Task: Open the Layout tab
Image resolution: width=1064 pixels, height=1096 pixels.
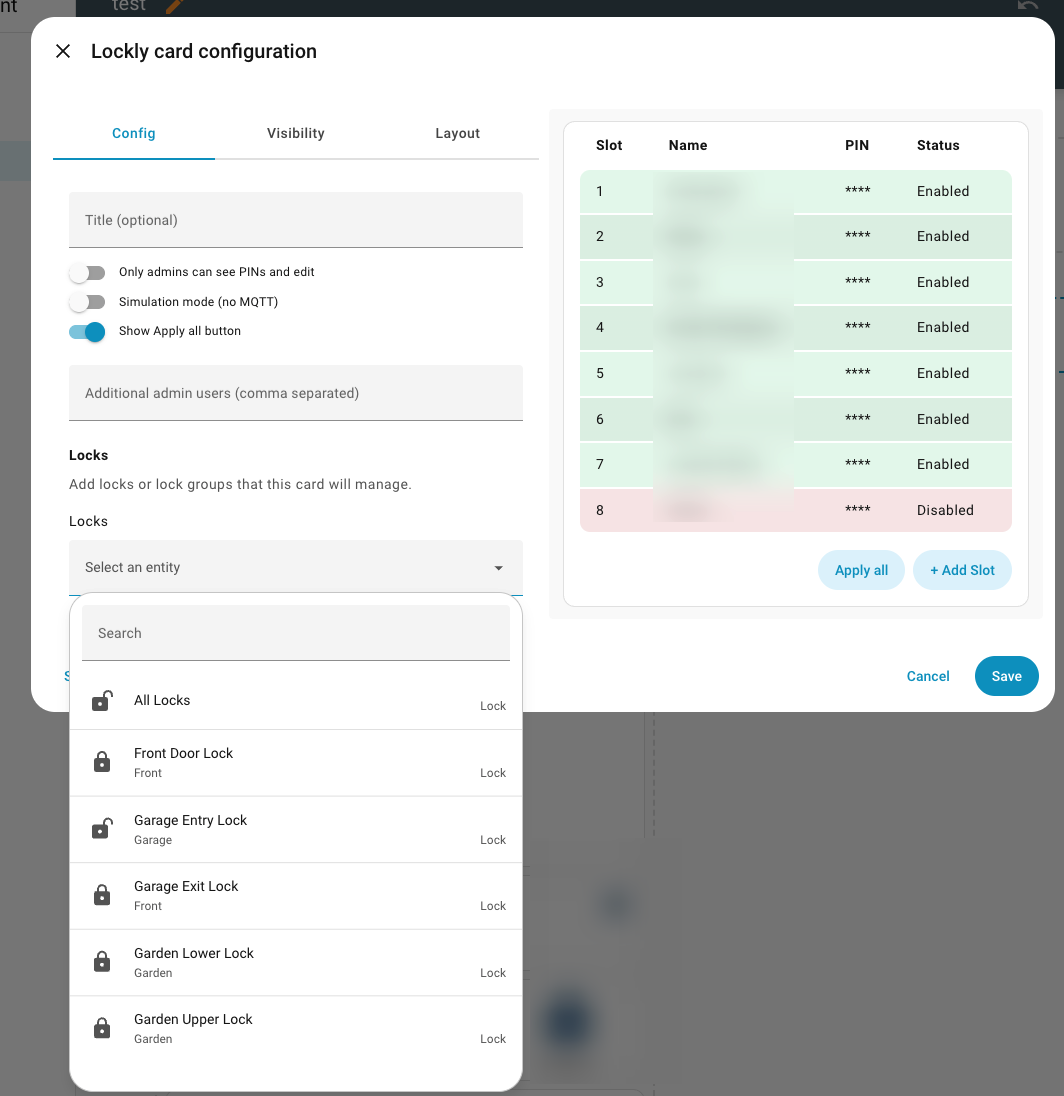Action: 457,133
